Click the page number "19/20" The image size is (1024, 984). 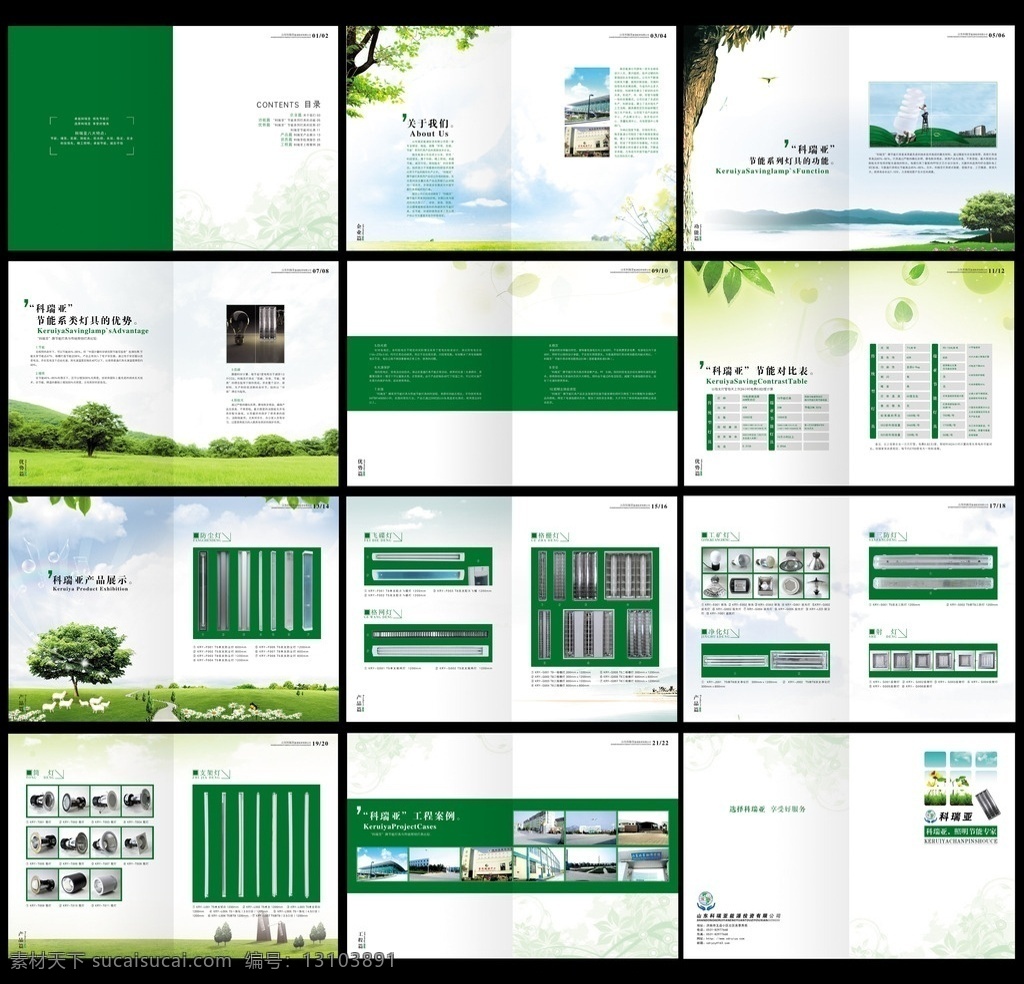320,744
